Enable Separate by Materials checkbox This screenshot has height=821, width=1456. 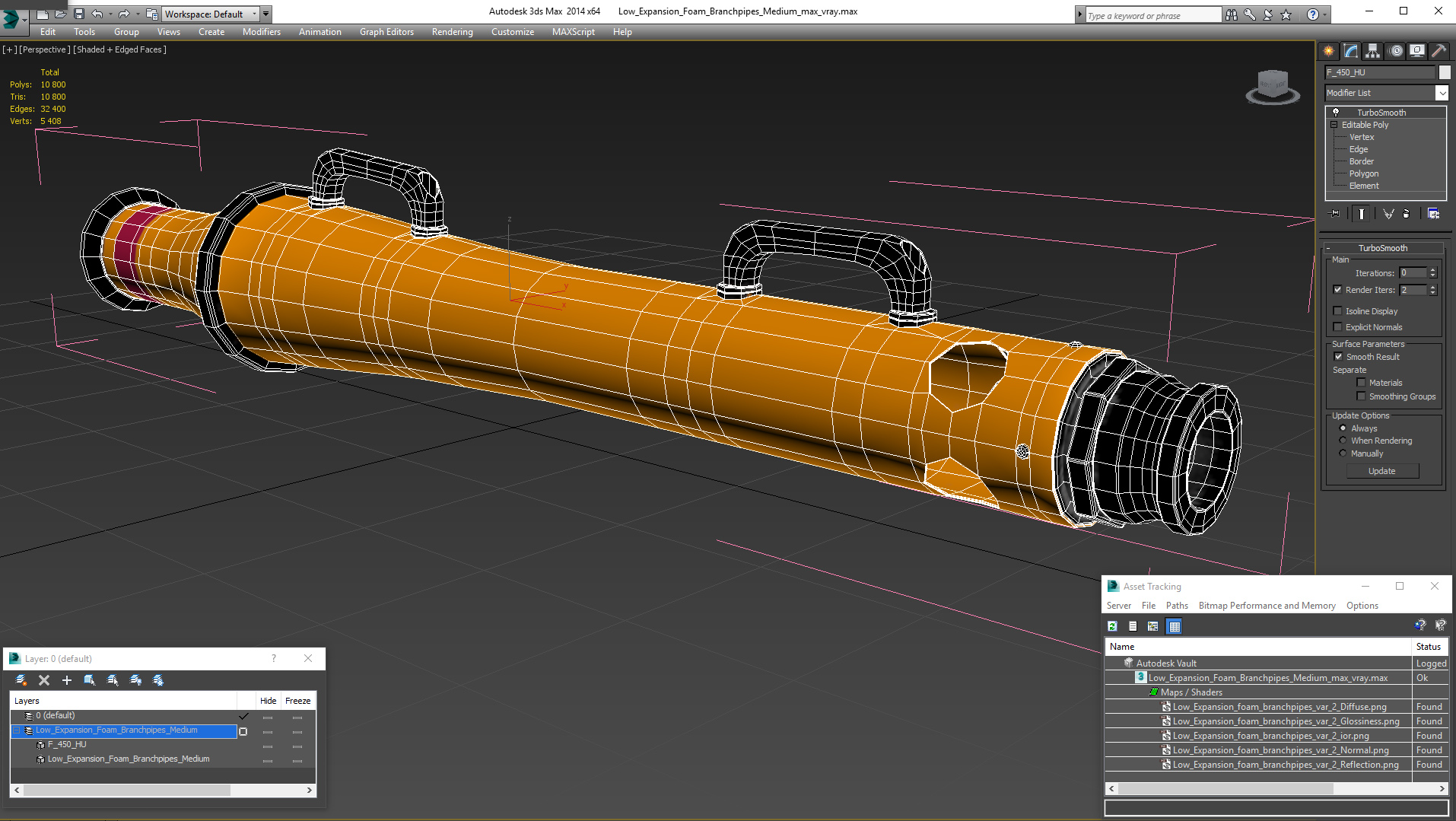1361,383
